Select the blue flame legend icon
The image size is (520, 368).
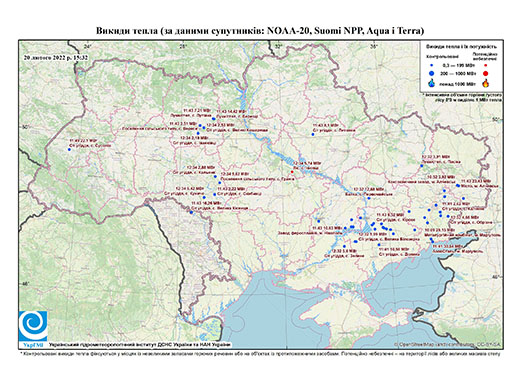(x=432, y=83)
